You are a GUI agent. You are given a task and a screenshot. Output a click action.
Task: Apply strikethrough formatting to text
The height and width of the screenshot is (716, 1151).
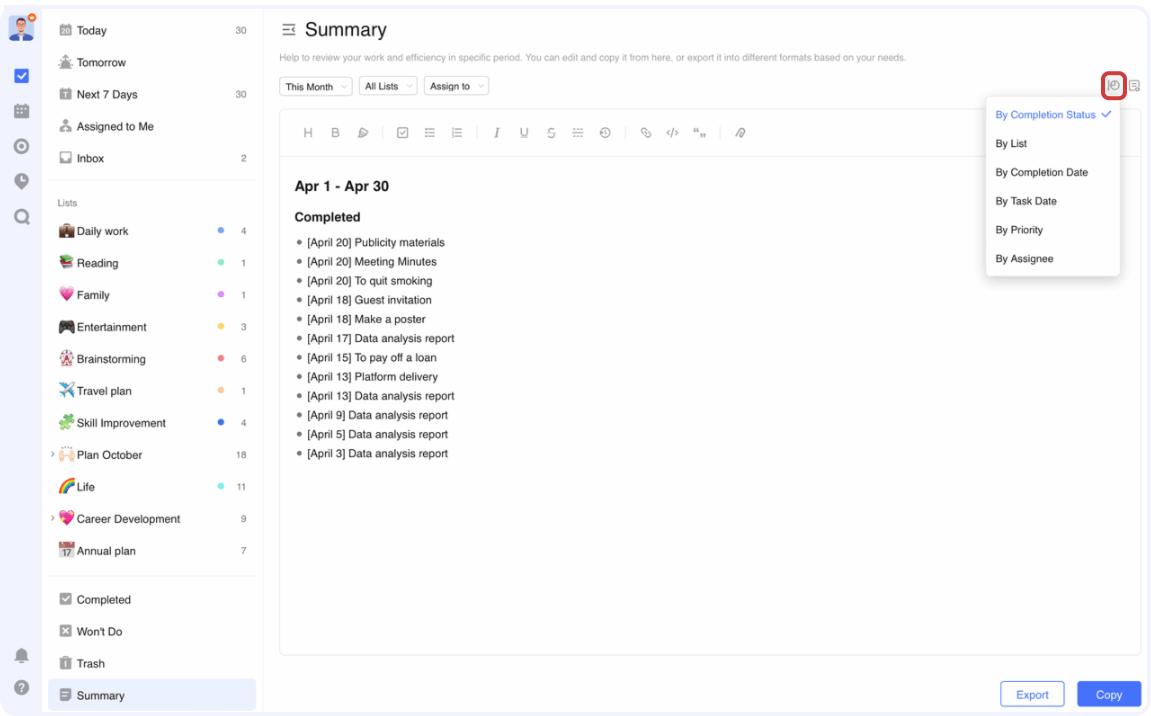[551, 133]
